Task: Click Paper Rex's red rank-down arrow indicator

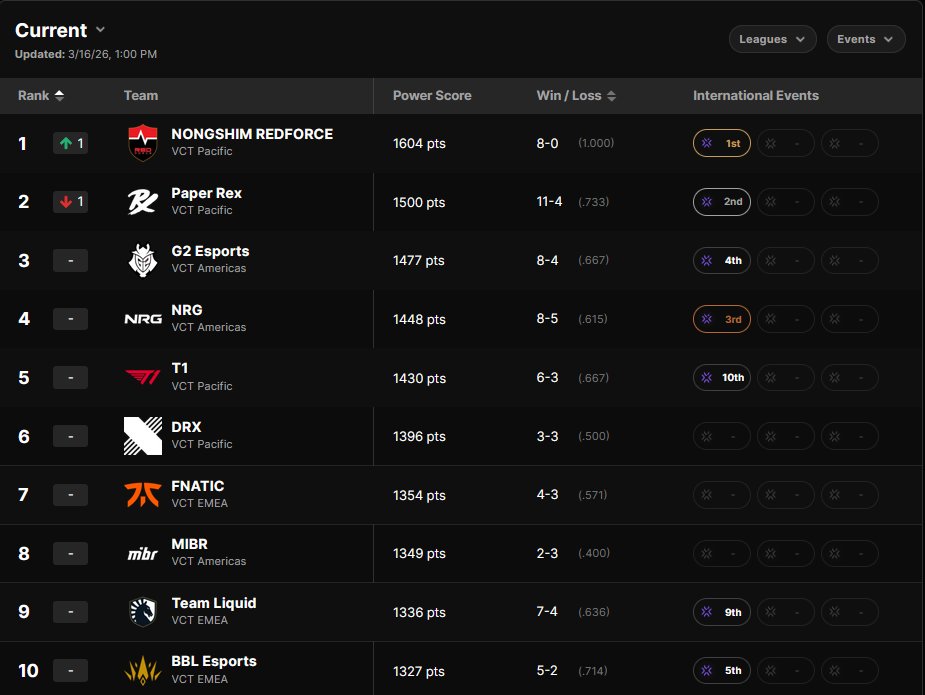Action: (x=71, y=202)
